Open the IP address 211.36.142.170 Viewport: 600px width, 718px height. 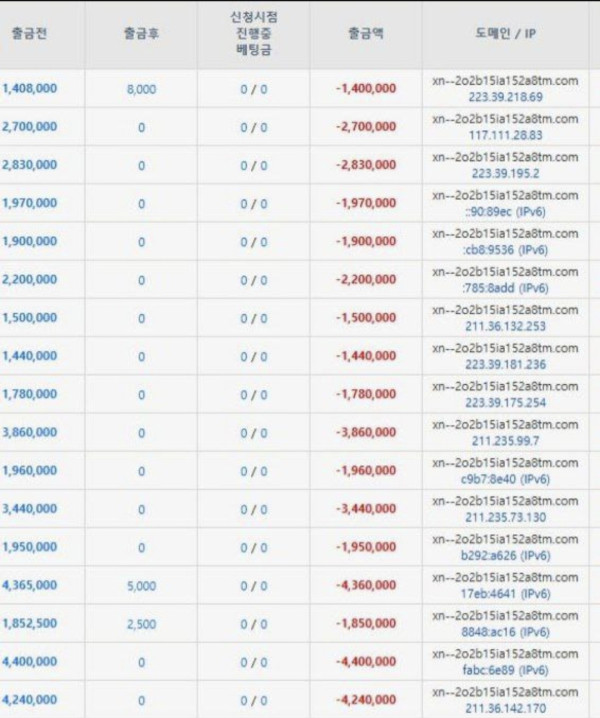click(505, 708)
